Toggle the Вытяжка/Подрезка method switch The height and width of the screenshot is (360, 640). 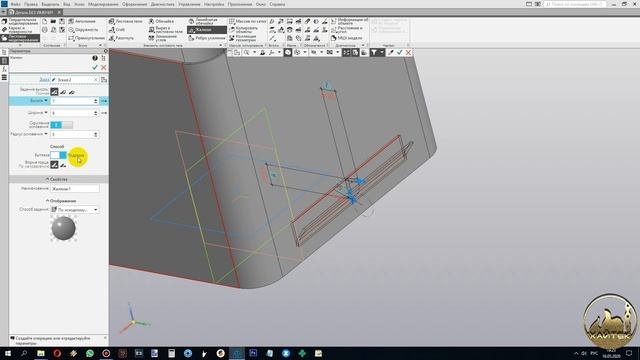tap(58, 155)
